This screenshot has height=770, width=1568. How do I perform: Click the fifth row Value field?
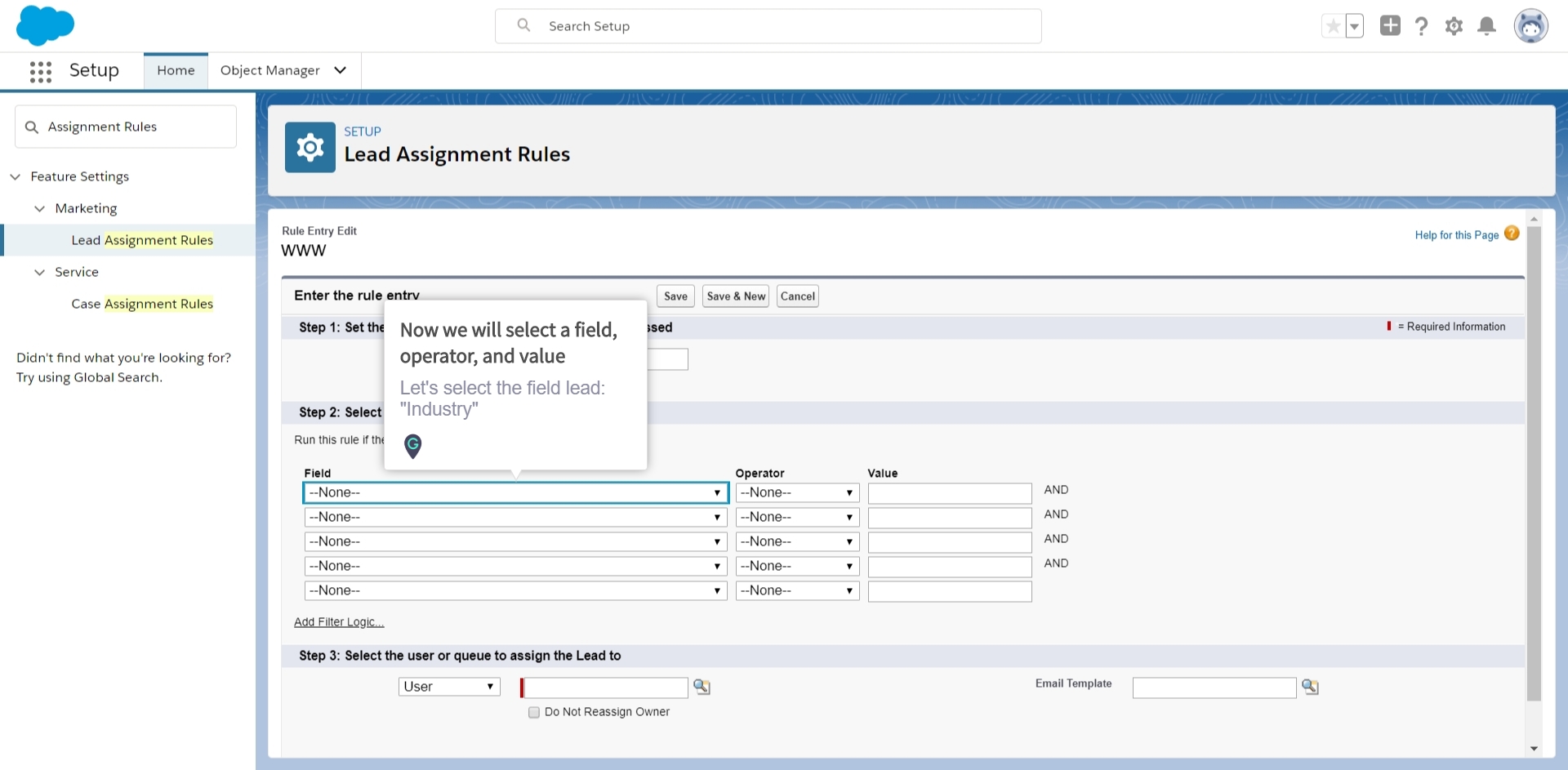[x=950, y=591]
